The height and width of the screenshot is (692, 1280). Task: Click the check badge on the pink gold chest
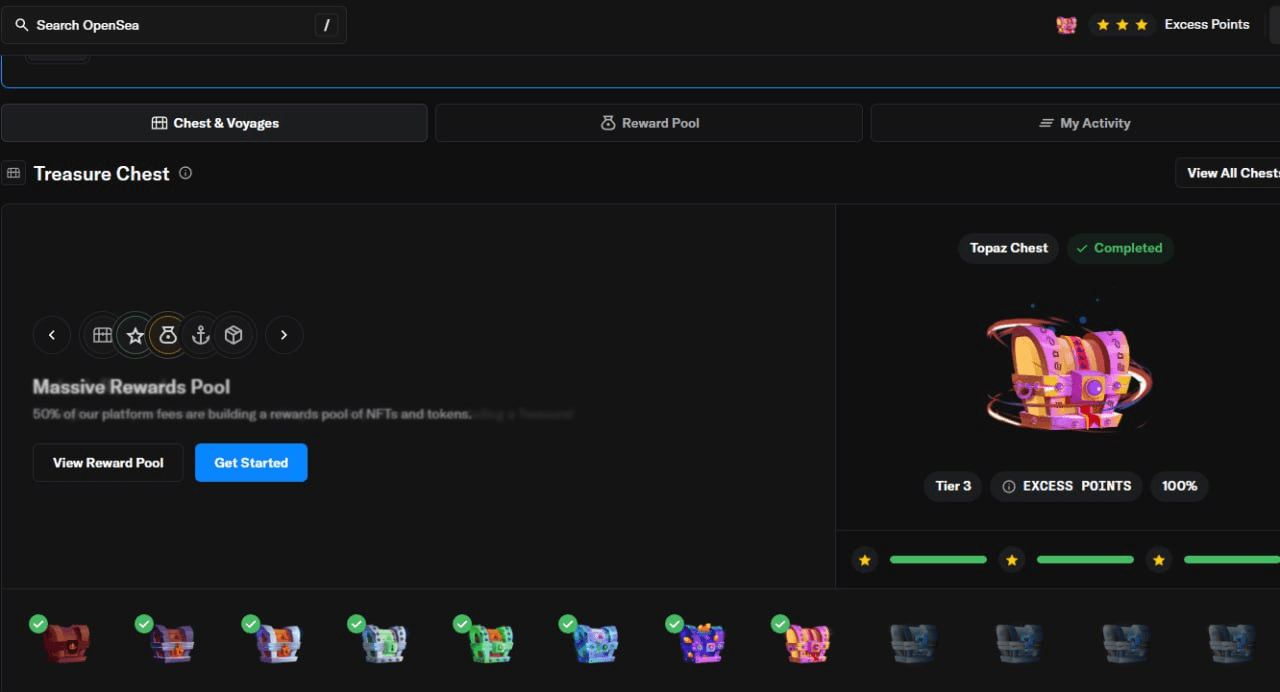[x=780, y=624]
